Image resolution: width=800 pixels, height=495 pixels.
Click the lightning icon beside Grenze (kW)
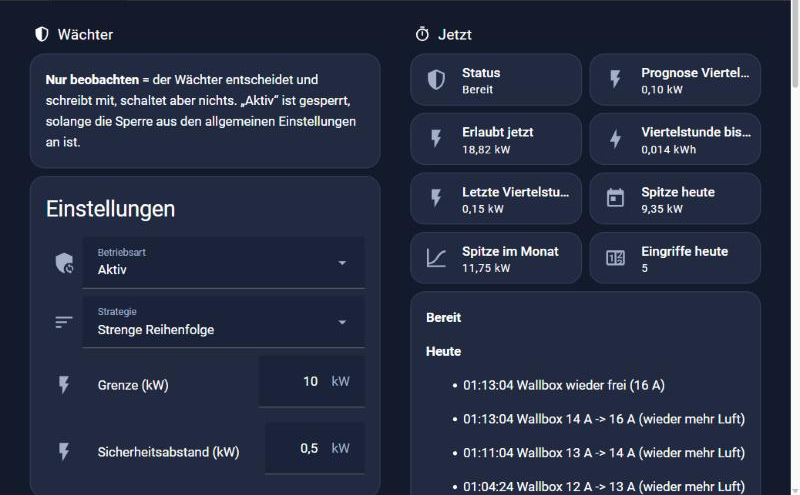click(x=64, y=385)
